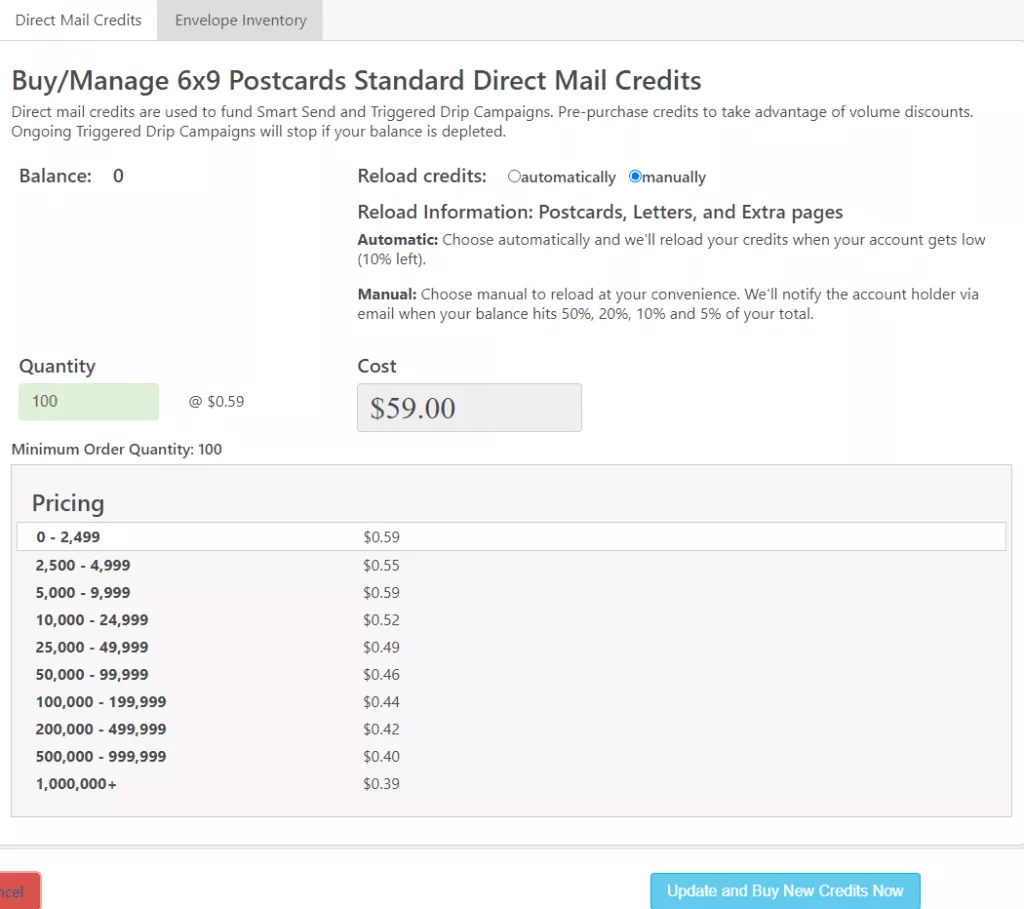Click the Quantity label

click(57, 366)
